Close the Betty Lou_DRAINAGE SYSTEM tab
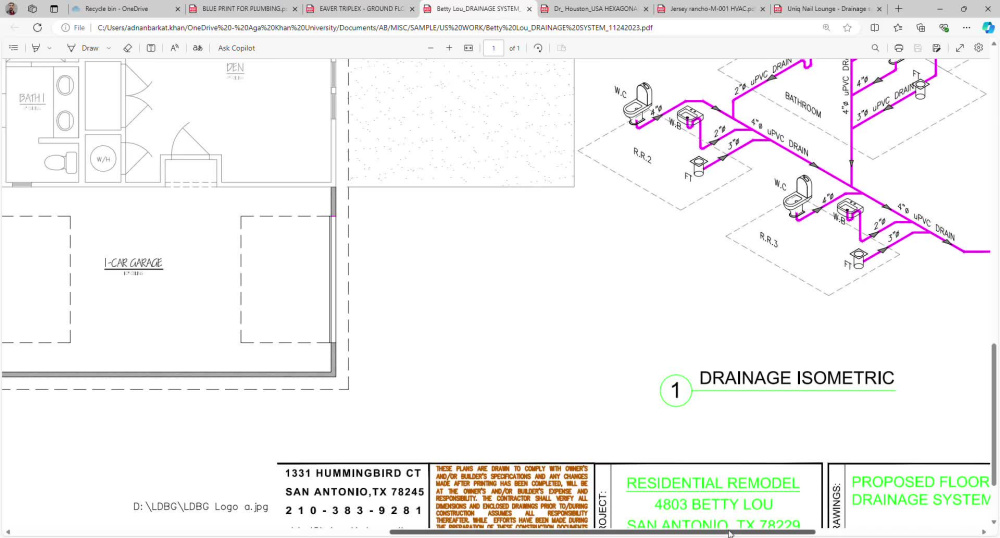The height and width of the screenshot is (538, 1000). 529,9
